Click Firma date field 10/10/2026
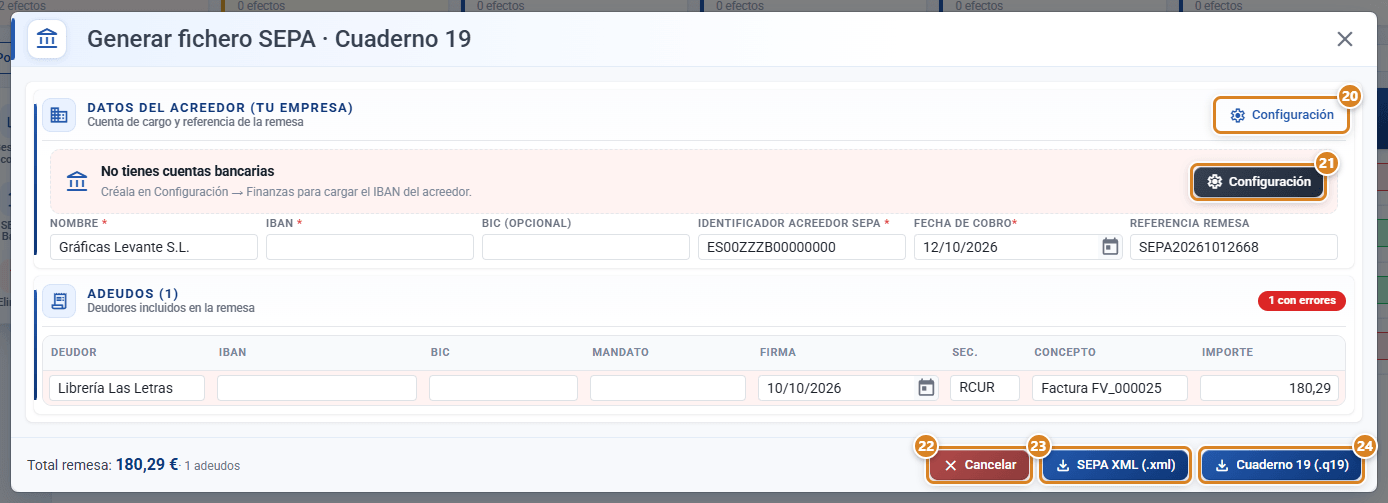Screen dimensions: 1388x503 point(848,388)
